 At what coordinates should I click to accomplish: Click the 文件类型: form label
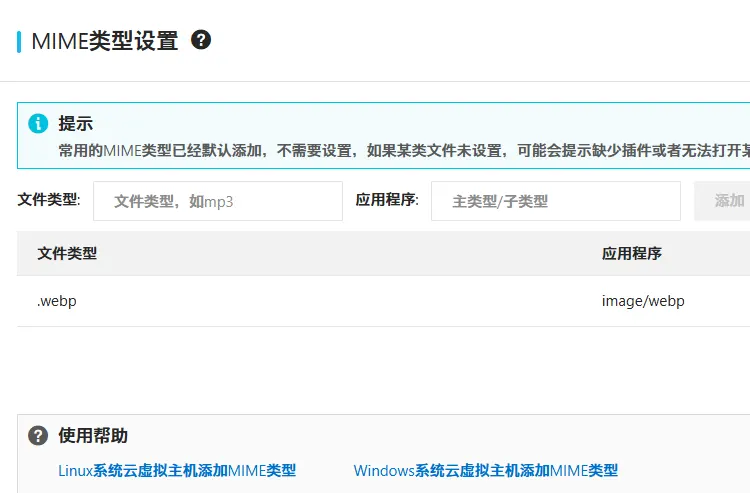click(x=48, y=199)
